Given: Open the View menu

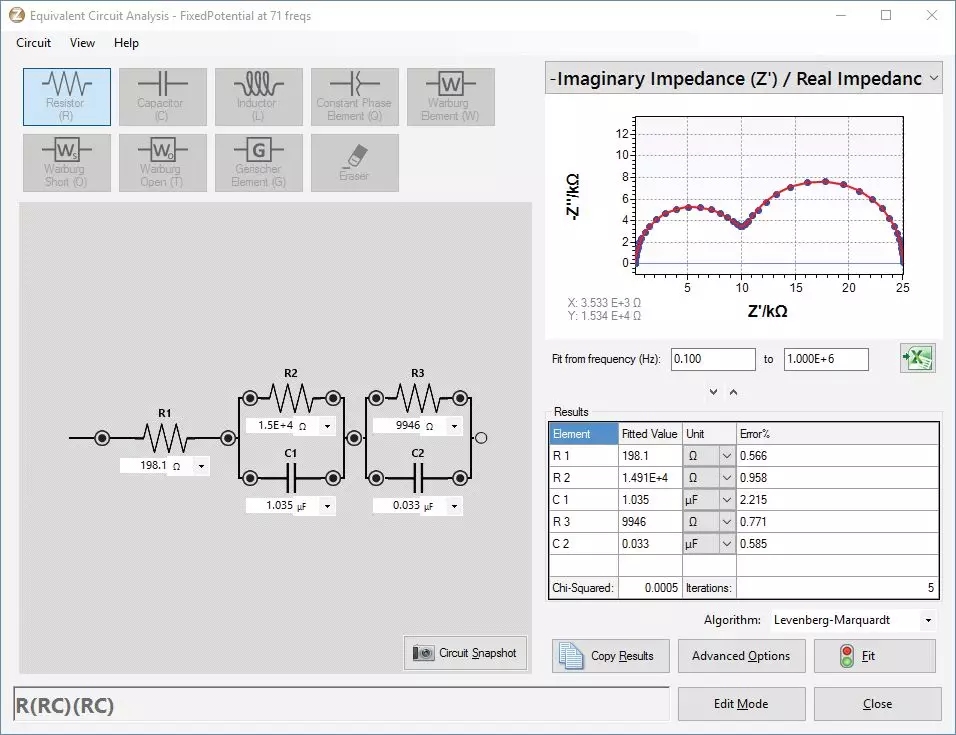Looking at the screenshot, I should 82,43.
